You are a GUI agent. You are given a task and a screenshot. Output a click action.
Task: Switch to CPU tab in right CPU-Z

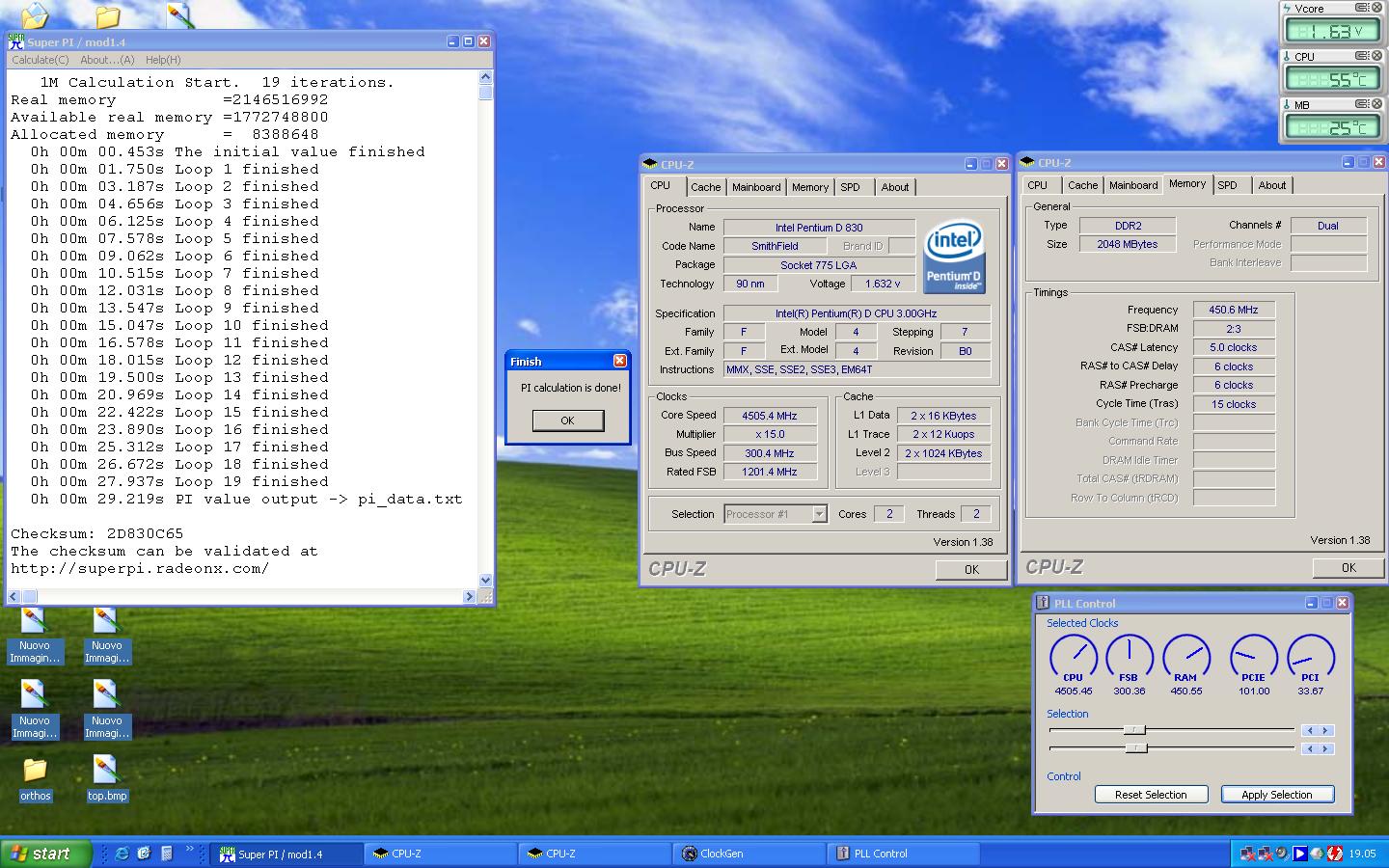(x=1038, y=185)
